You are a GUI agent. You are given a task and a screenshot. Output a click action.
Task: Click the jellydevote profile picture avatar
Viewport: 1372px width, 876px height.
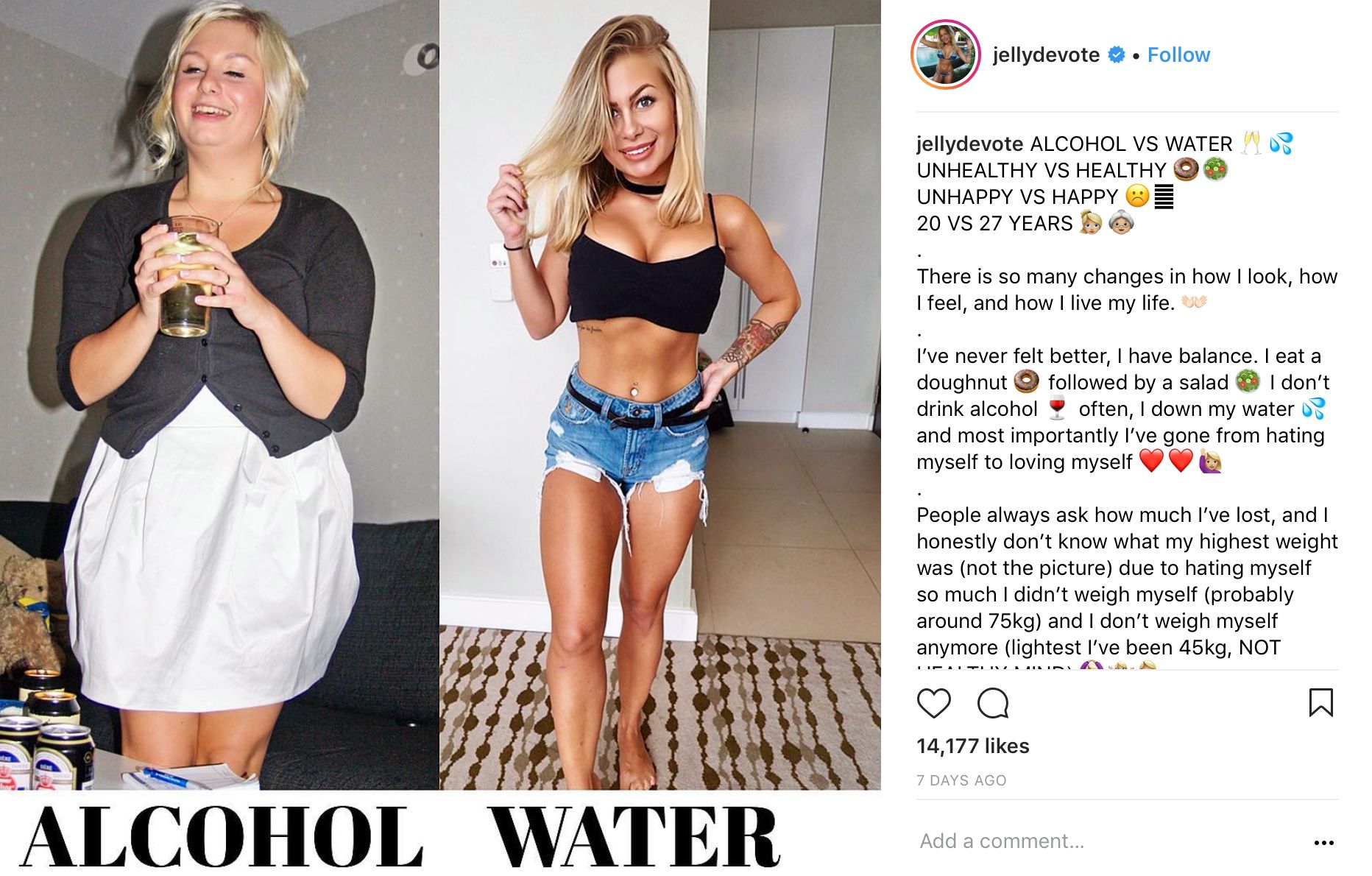point(945,54)
